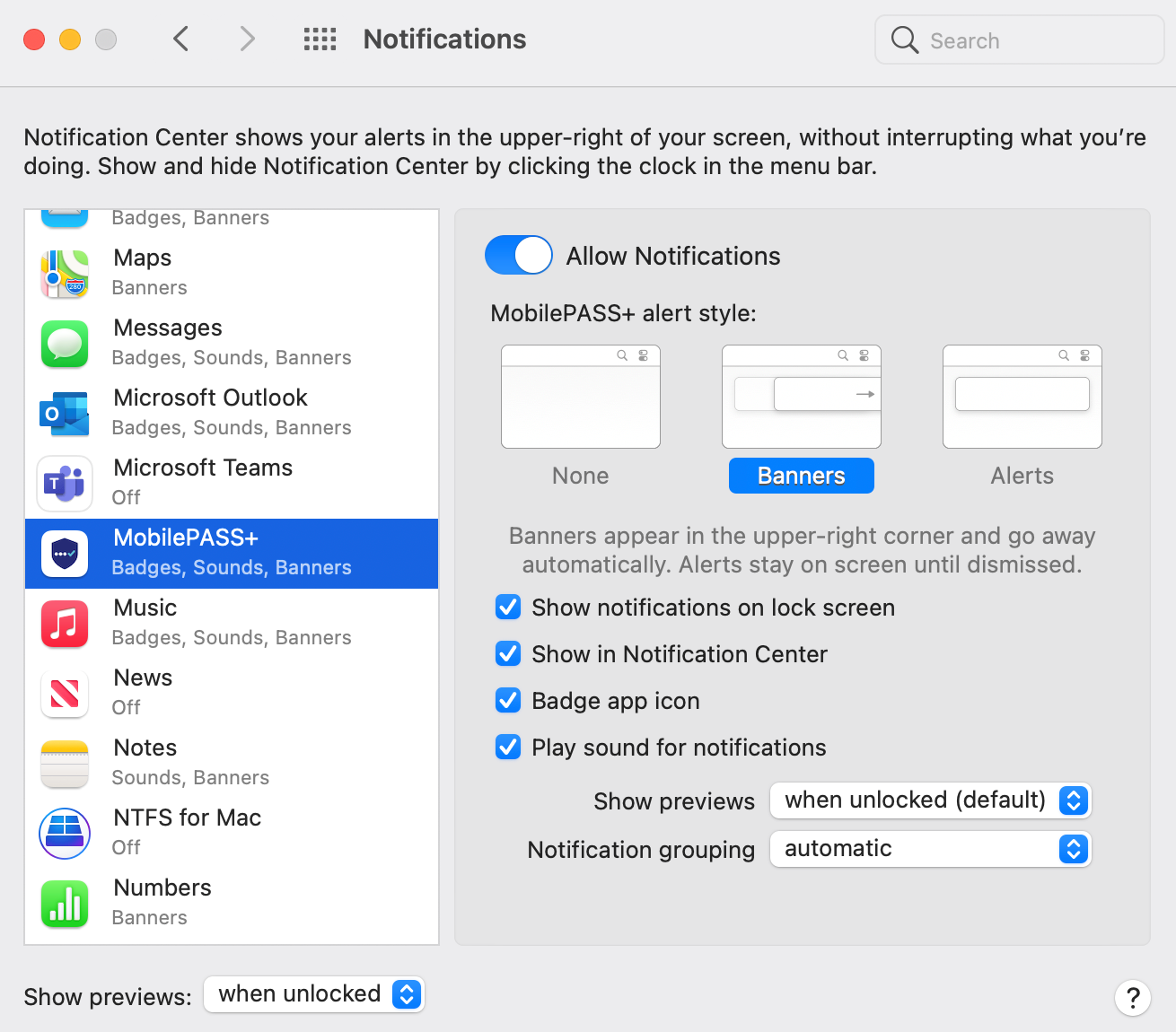Click the Maps app icon in list
Image resolution: width=1176 pixels, height=1032 pixels.
65,274
